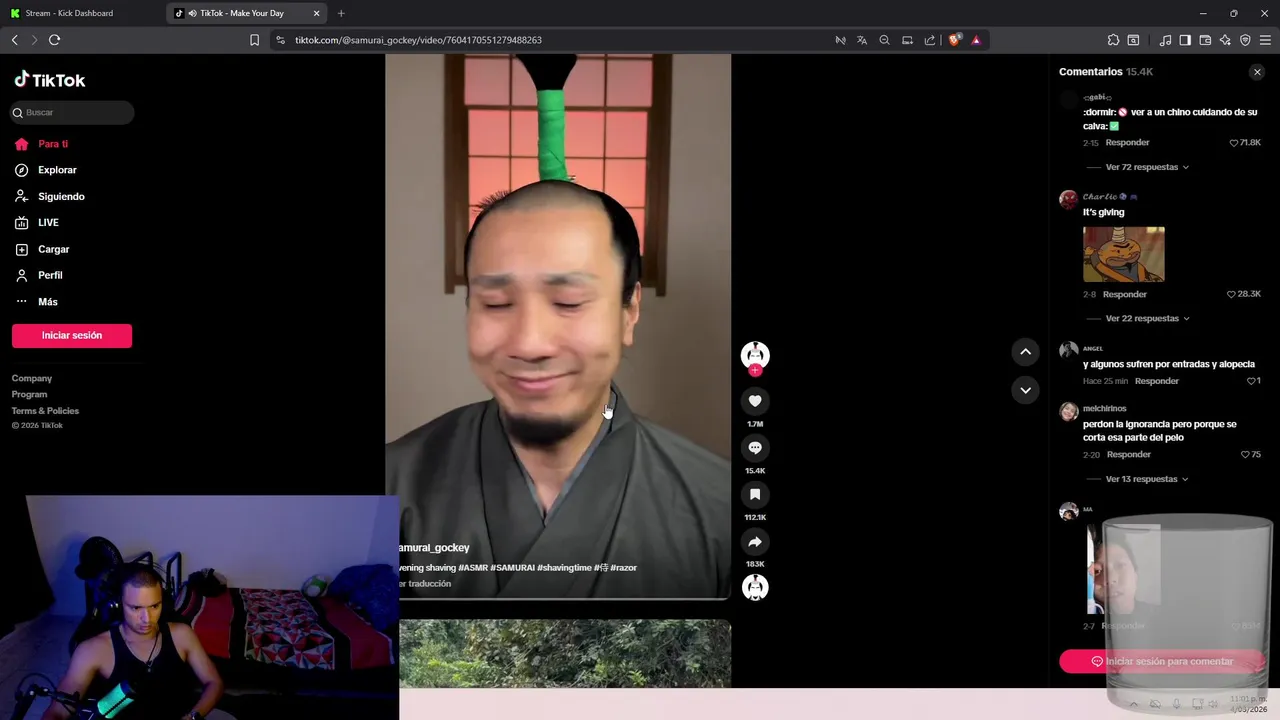Expand Ver 72 respuestas replies
The height and width of the screenshot is (720, 1280).
coord(1147,167)
